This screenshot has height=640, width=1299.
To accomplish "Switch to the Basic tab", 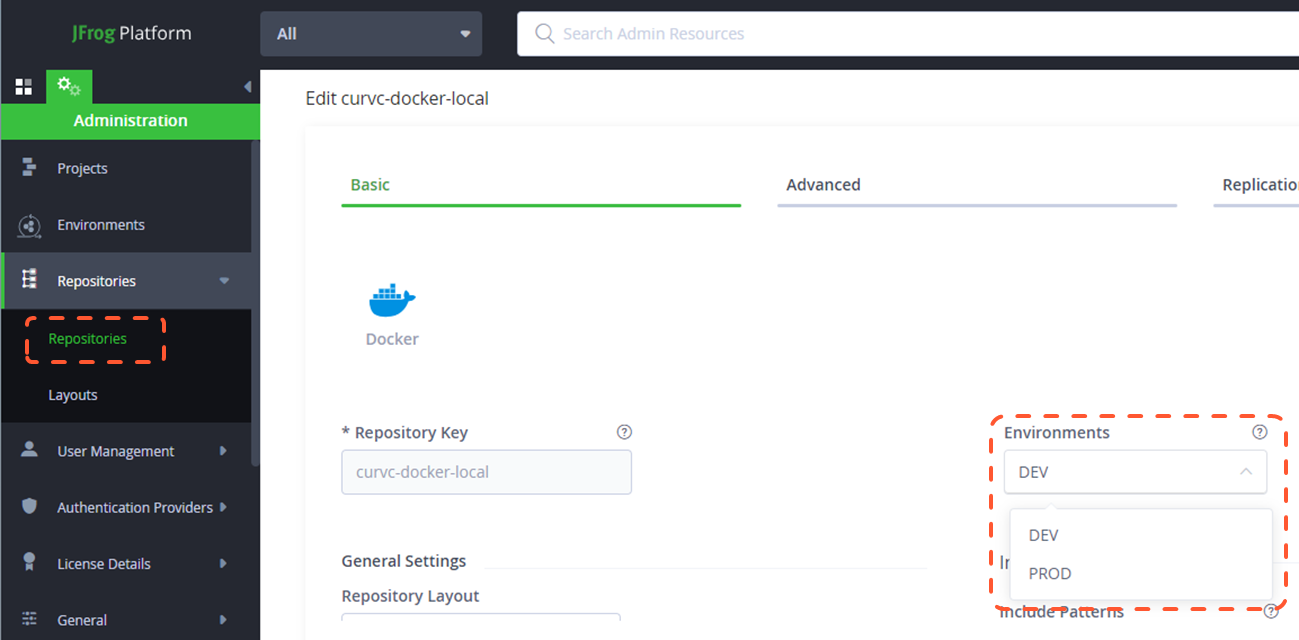I will point(541,185).
